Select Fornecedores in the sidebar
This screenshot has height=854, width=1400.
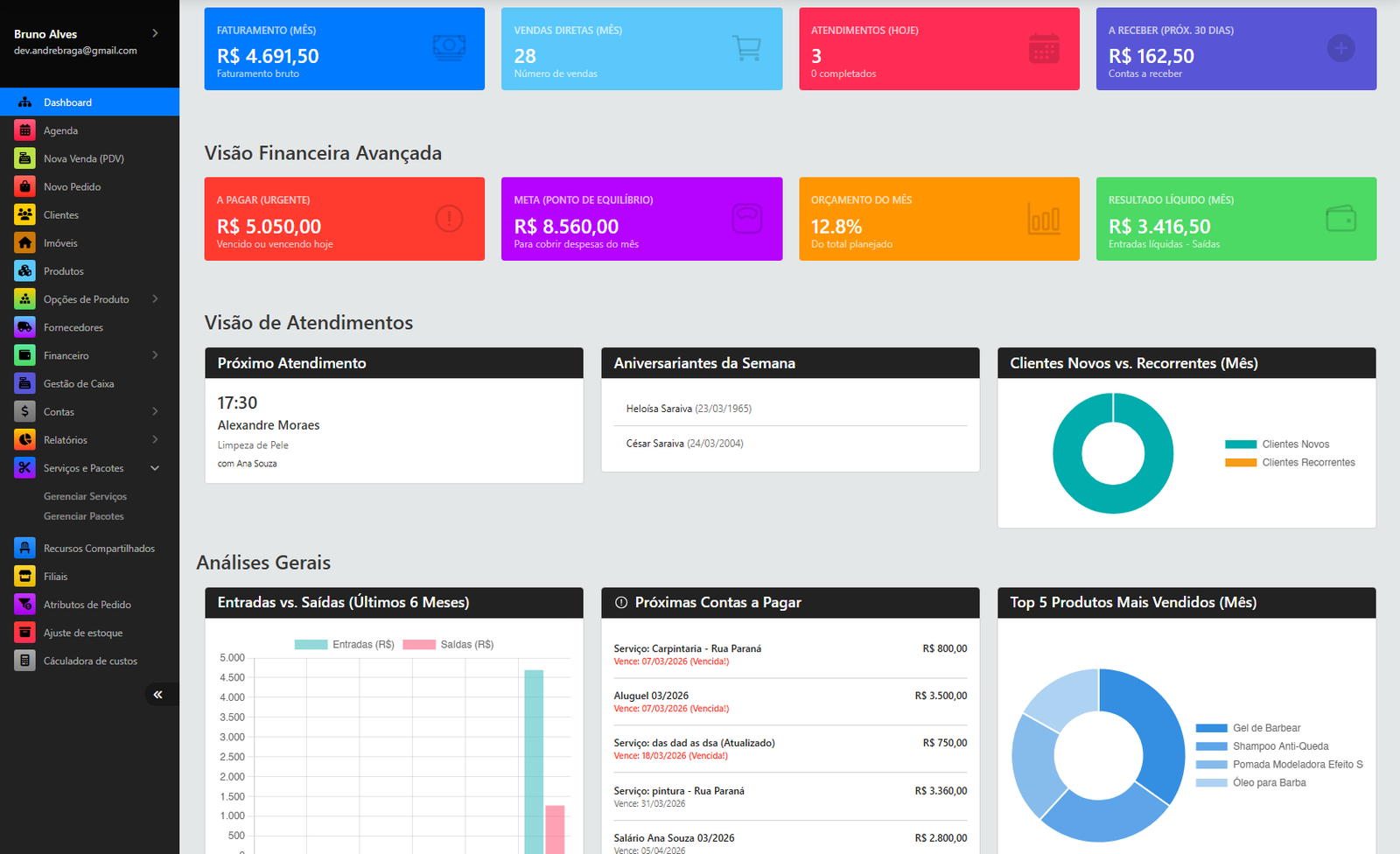pyautogui.click(x=73, y=326)
